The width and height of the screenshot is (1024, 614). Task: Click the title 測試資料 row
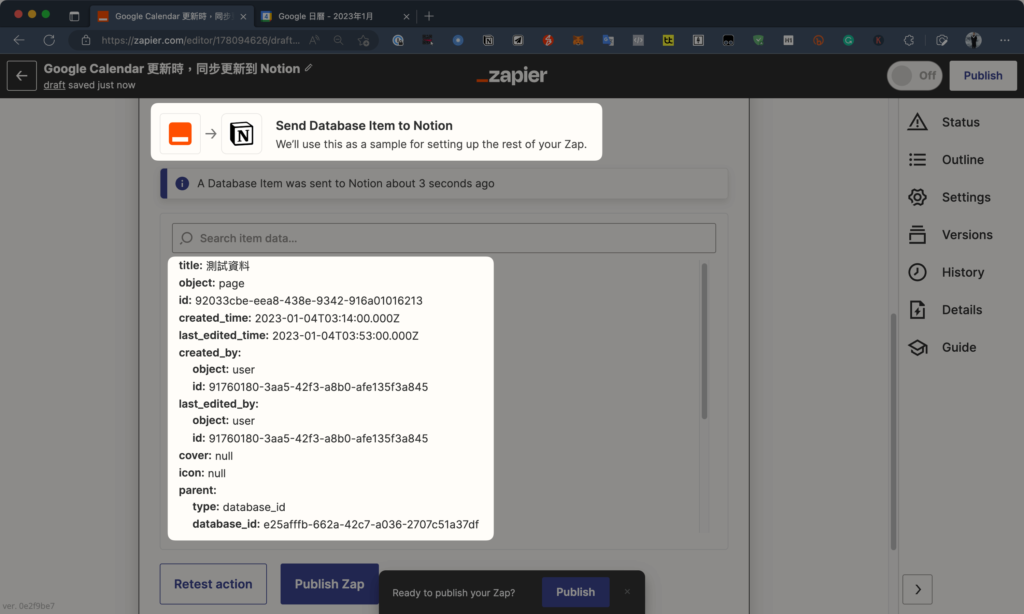tap(214, 266)
